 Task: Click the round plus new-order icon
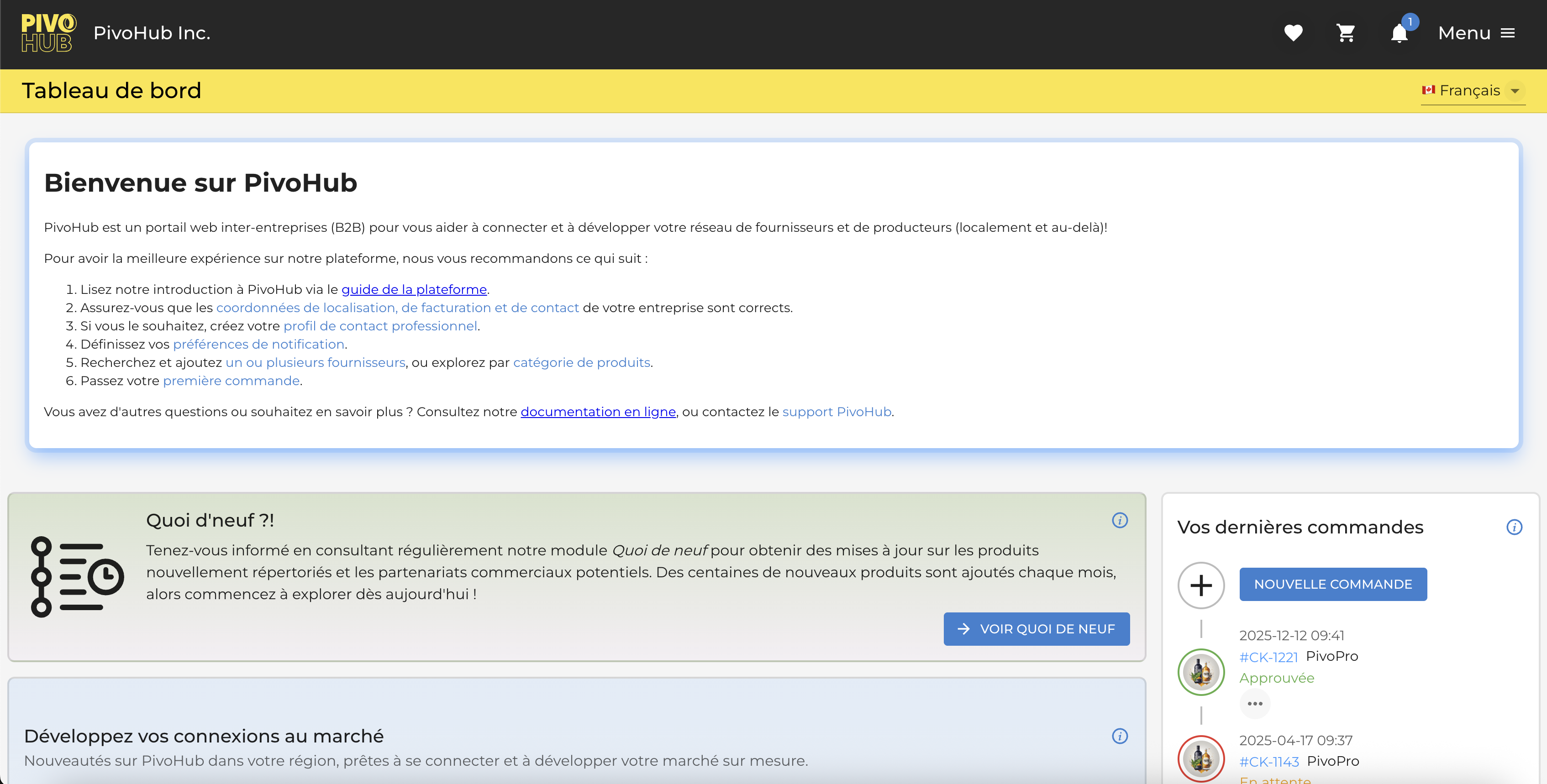pyautogui.click(x=1201, y=585)
